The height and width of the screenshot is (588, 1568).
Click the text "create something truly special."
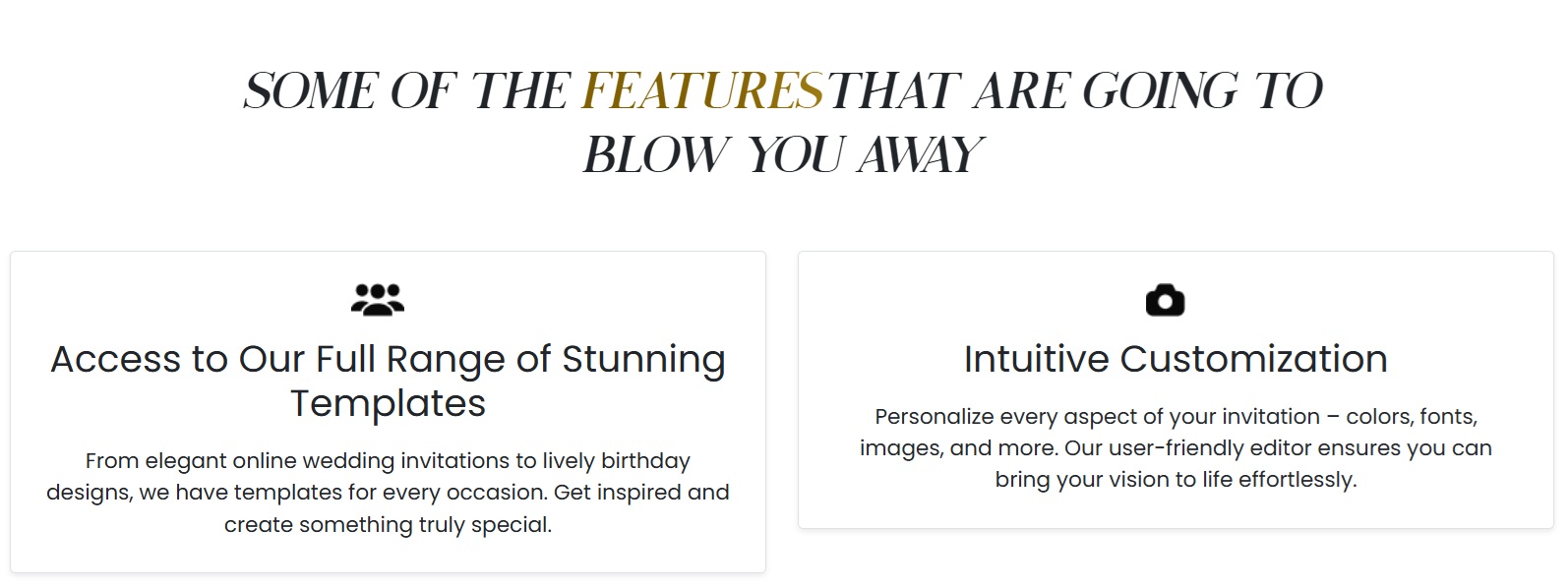(x=388, y=524)
